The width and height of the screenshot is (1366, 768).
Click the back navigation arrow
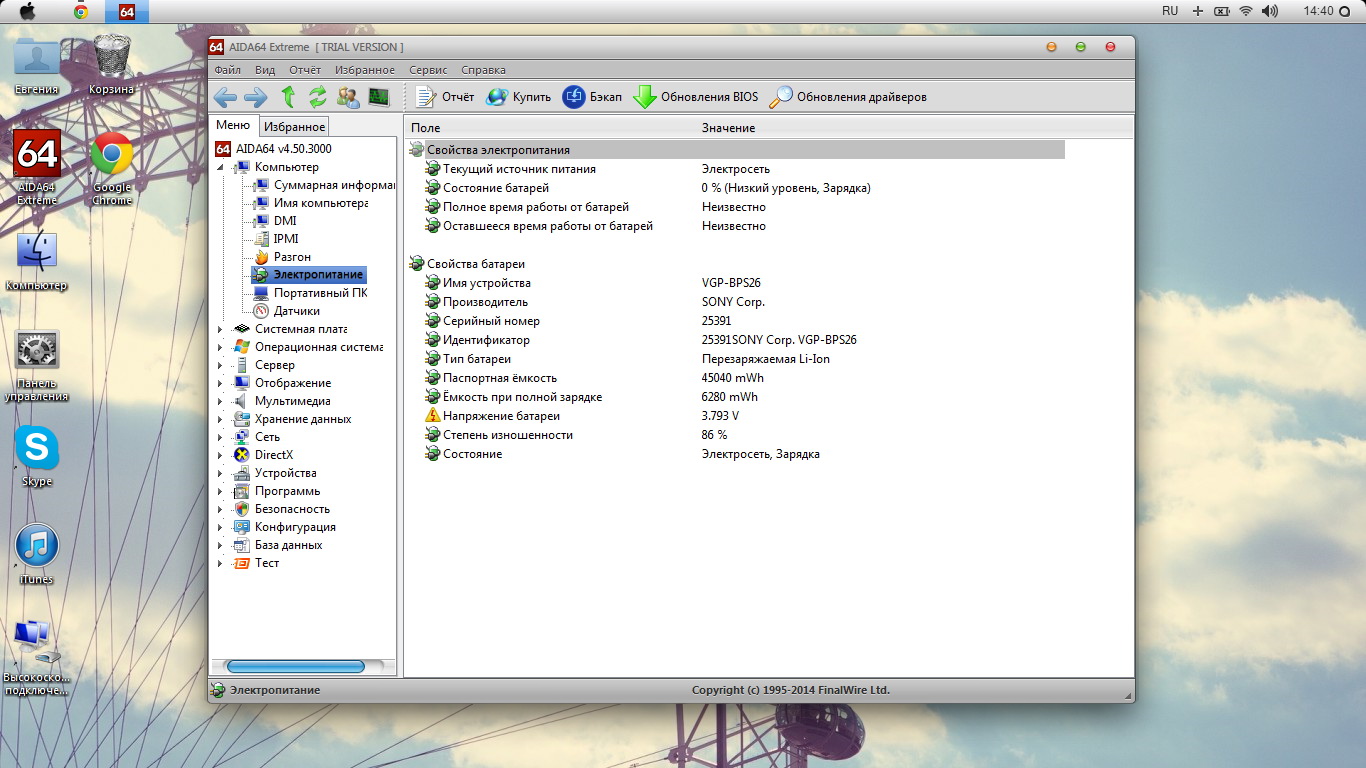click(x=225, y=97)
